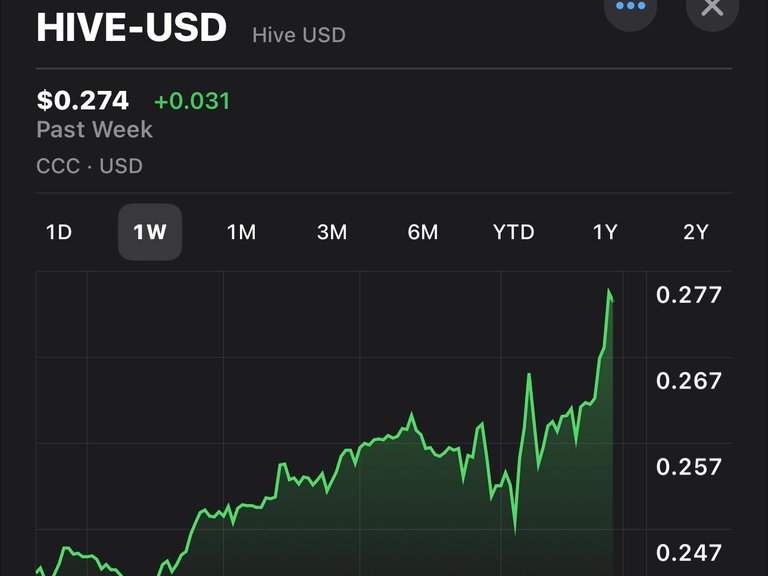This screenshot has height=576, width=768.
Task: Close the HIVE-USD detail view
Action: [712, 7]
